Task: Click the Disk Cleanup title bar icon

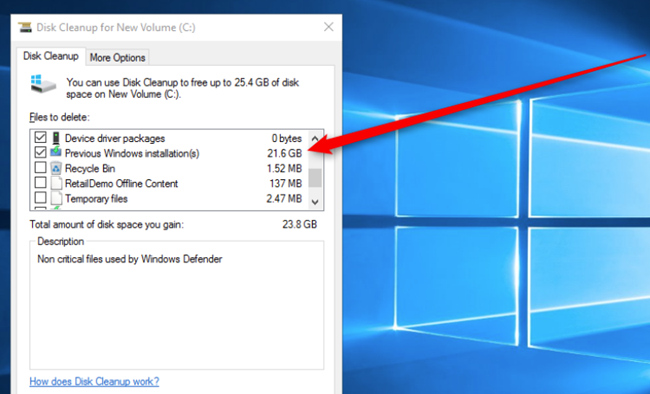Action: 25,27
